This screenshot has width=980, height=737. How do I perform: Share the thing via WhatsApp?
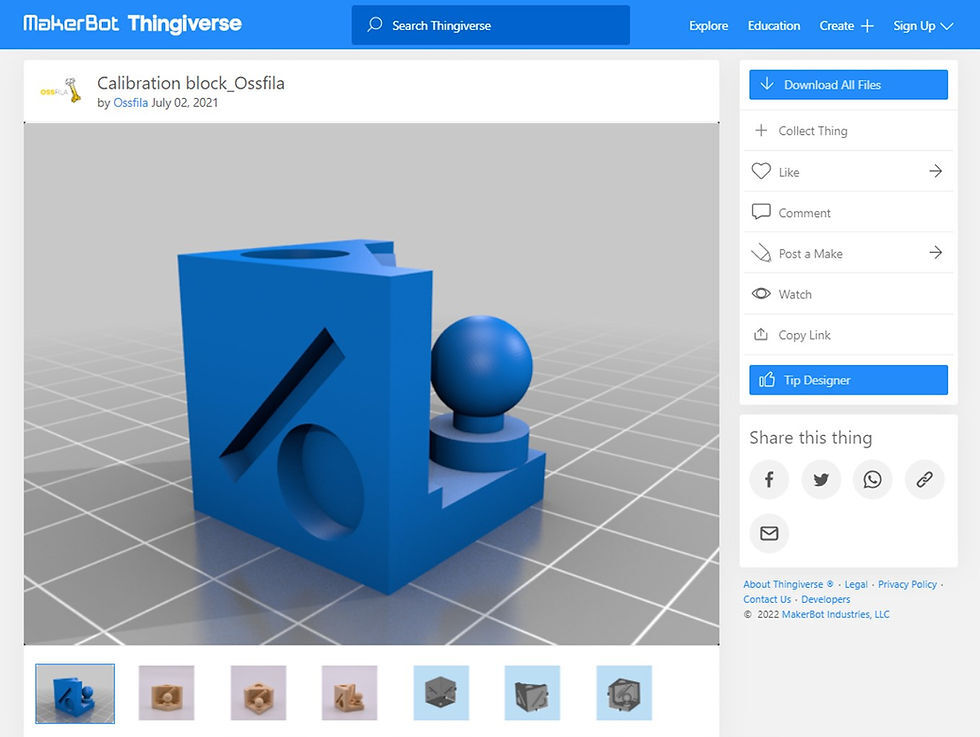(873, 479)
